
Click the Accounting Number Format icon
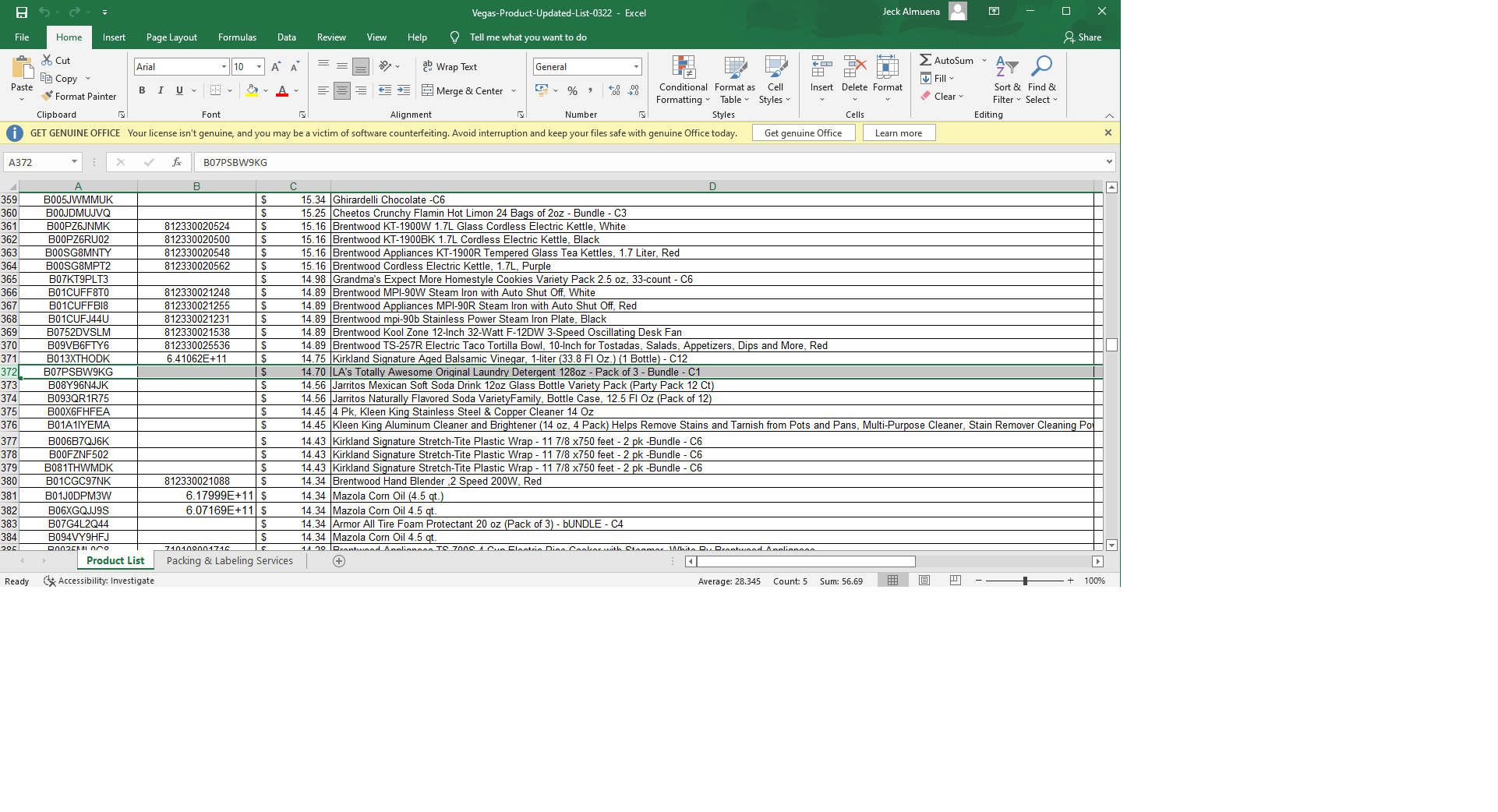click(x=542, y=90)
